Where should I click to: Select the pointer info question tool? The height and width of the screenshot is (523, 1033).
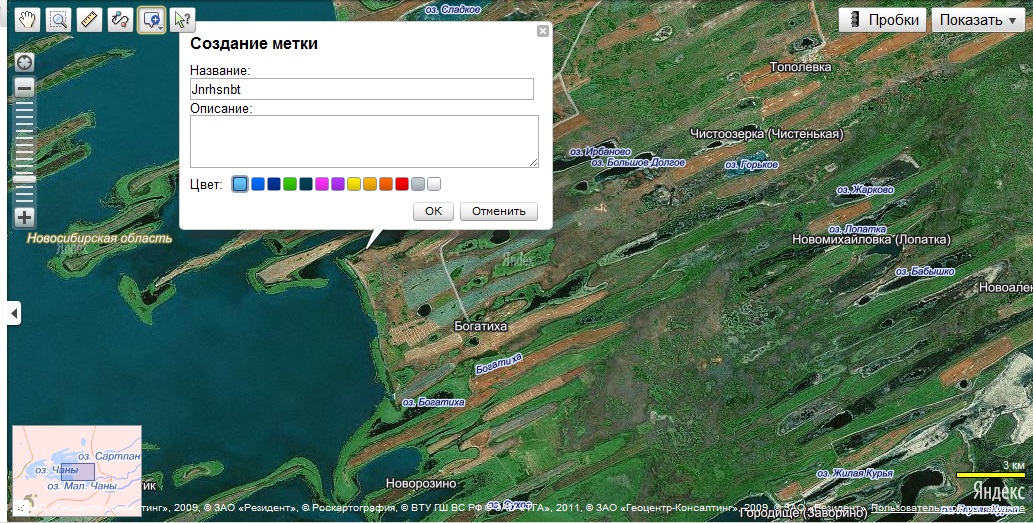pos(182,19)
